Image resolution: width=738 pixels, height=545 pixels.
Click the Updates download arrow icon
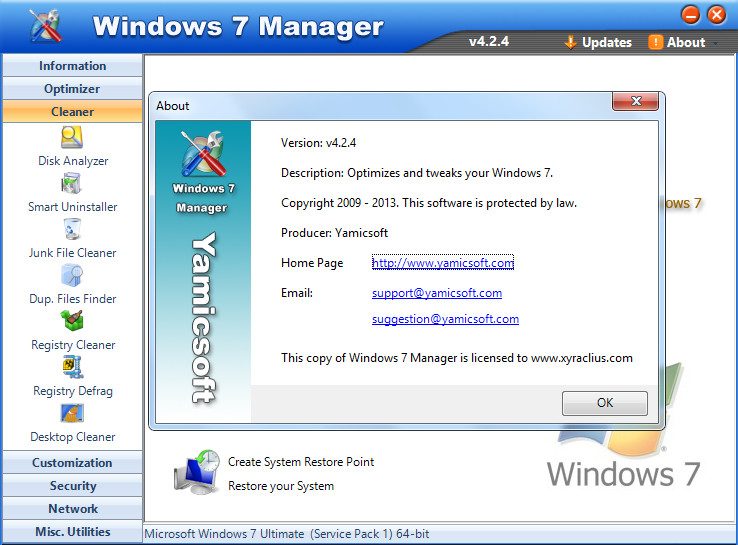coord(570,42)
